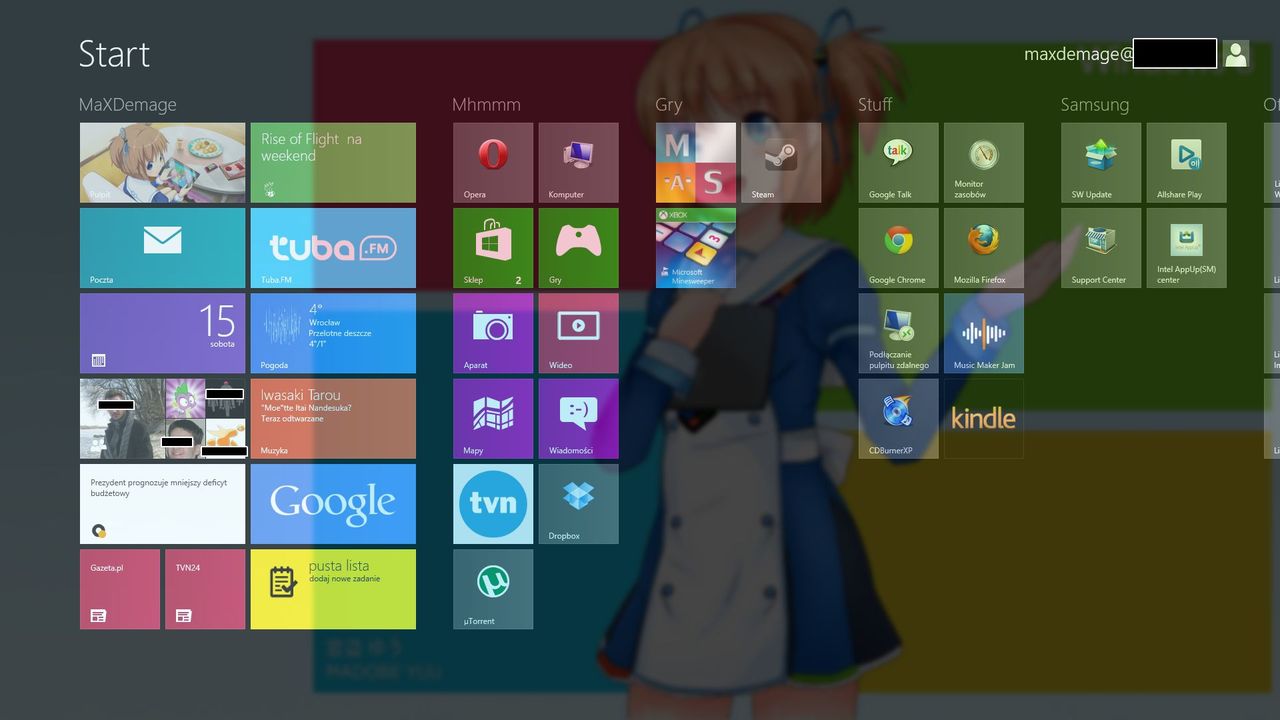Open the pusta lista task tile
Image resolution: width=1280 pixels, height=720 pixels.
click(x=333, y=589)
